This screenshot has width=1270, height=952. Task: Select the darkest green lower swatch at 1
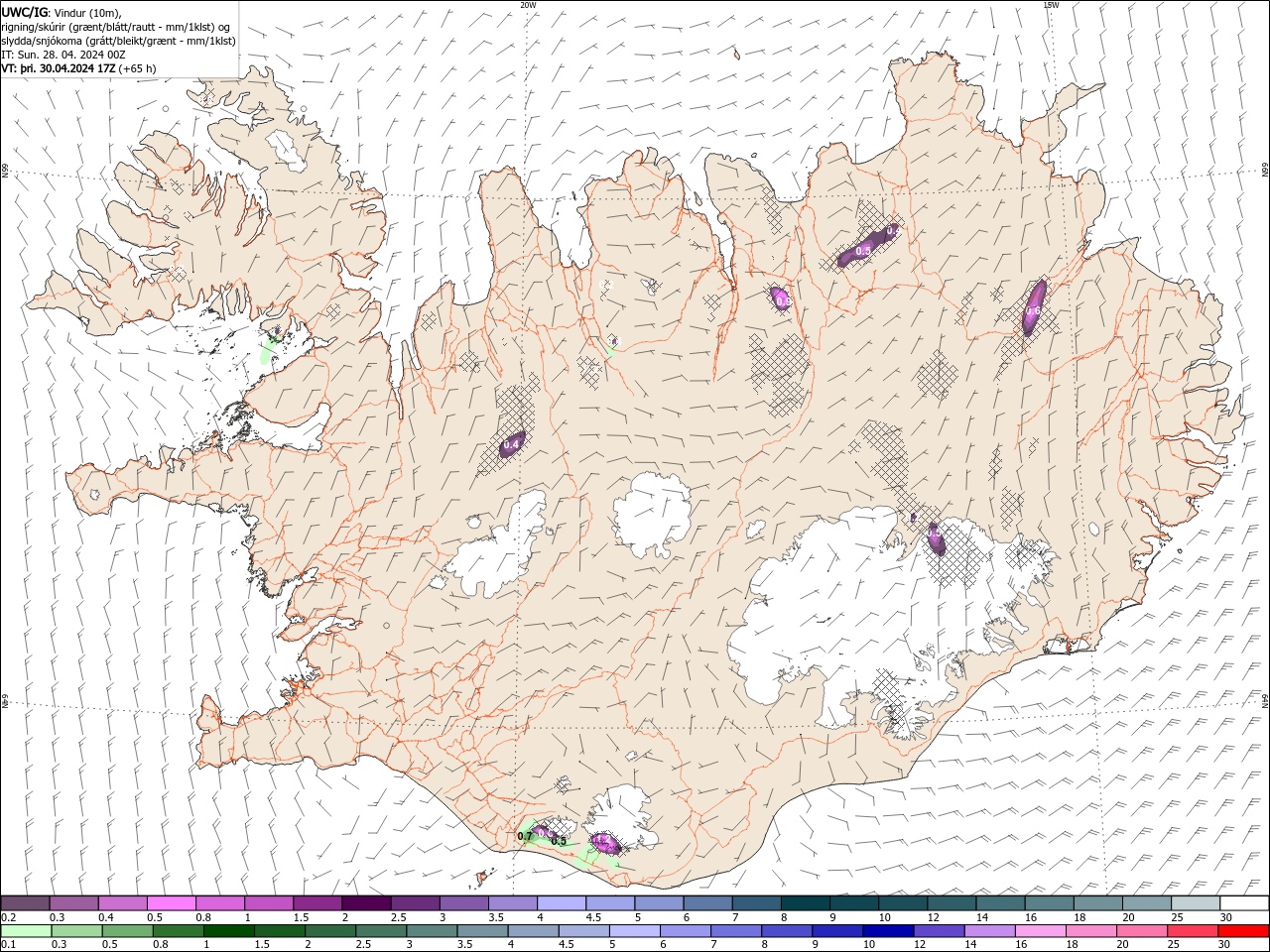(228, 931)
